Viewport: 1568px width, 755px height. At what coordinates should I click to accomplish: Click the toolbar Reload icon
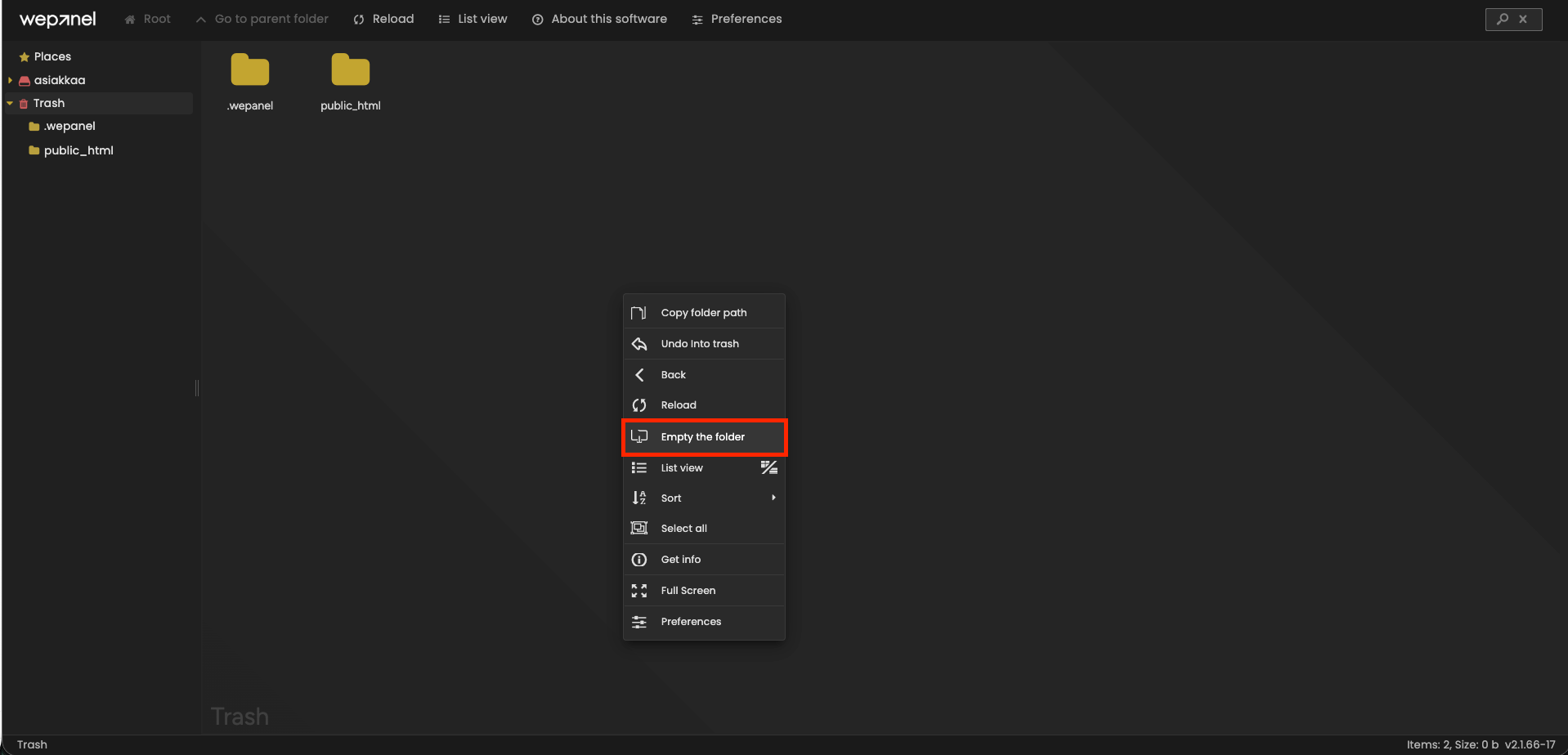click(x=359, y=20)
